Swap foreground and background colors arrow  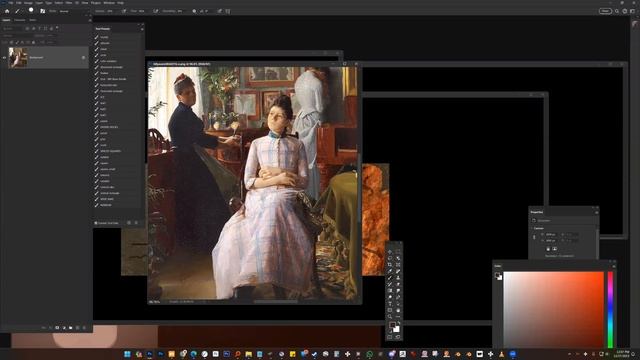398,322
